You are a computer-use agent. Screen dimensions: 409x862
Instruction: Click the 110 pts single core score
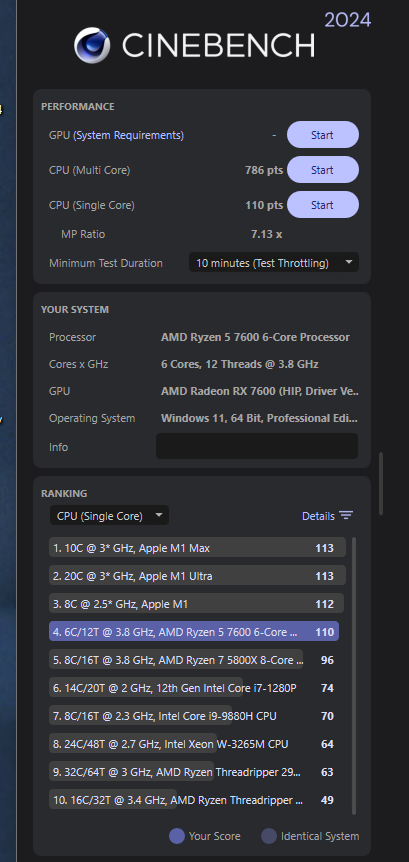click(264, 206)
